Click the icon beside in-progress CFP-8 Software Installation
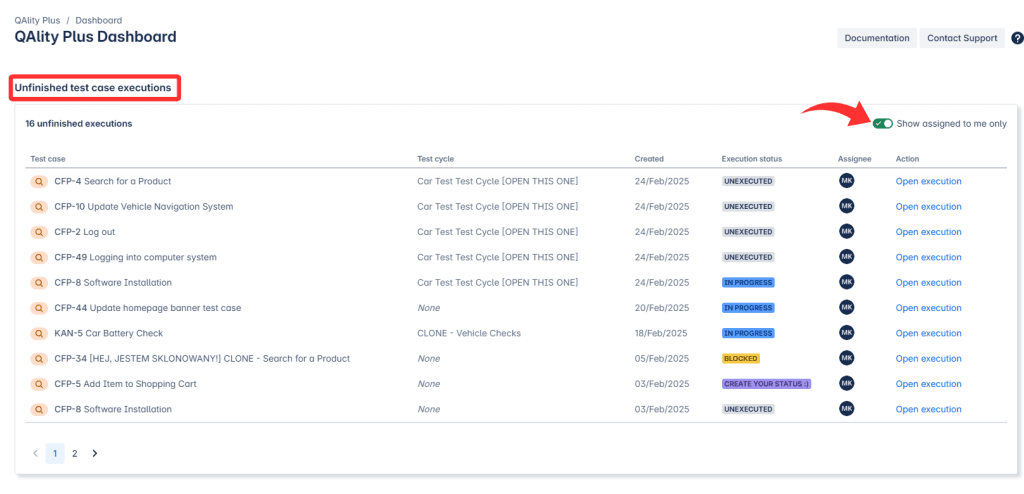This screenshot has width=1024, height=494. (x=39, y=283)
